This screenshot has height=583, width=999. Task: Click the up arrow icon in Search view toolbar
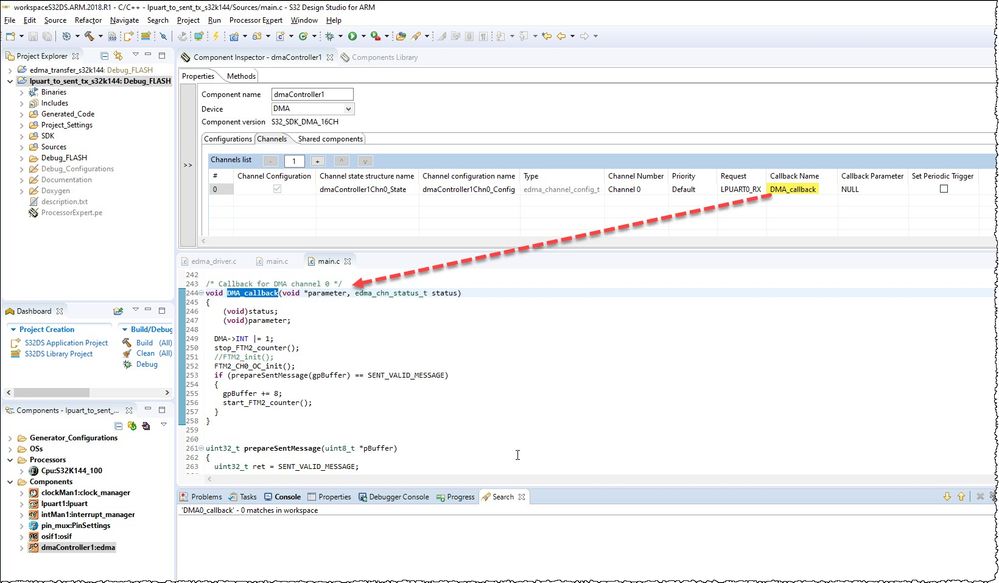(961, 497)
